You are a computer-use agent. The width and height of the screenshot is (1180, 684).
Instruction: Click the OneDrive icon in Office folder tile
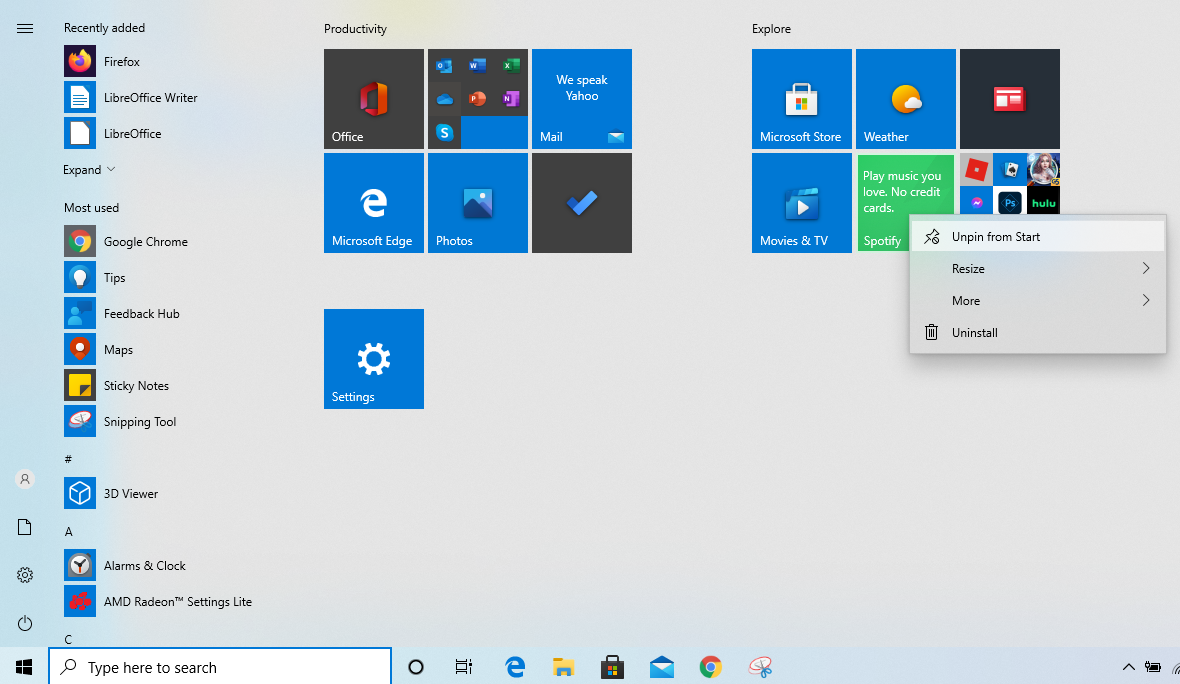tap(445, 99)
